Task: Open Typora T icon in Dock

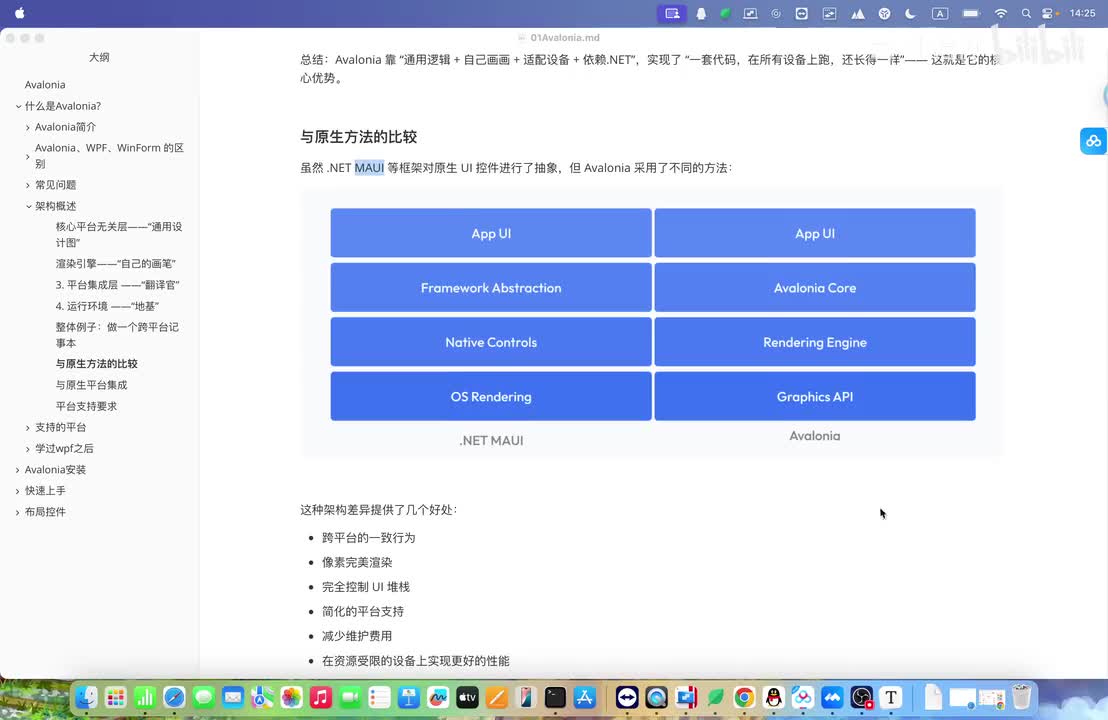Action: (891, 698)
